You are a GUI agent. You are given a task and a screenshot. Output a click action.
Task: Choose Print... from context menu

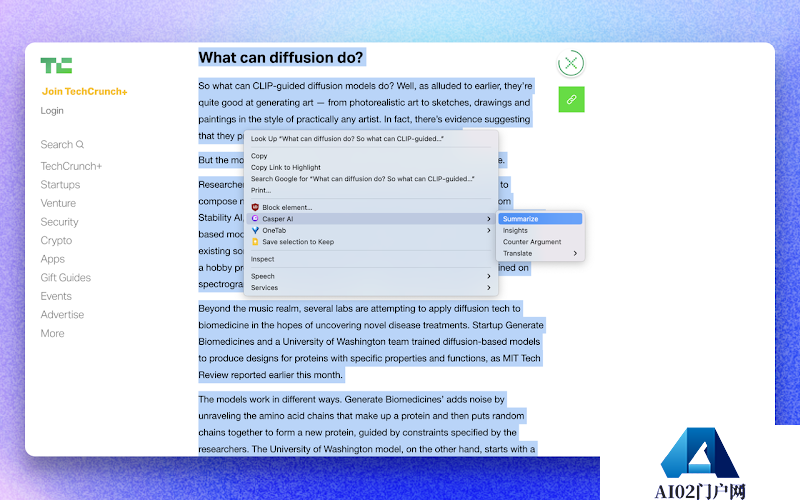[371, 190]
